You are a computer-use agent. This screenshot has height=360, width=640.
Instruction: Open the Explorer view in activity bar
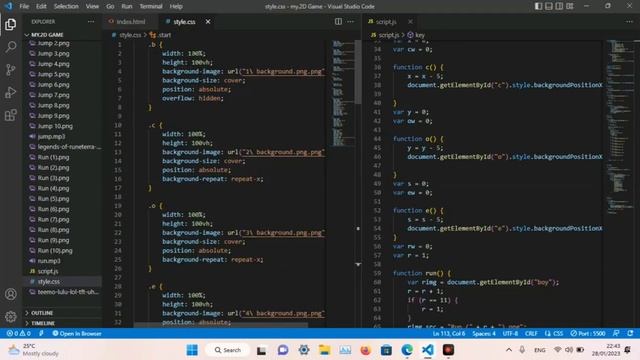click(x=11, y=24)
